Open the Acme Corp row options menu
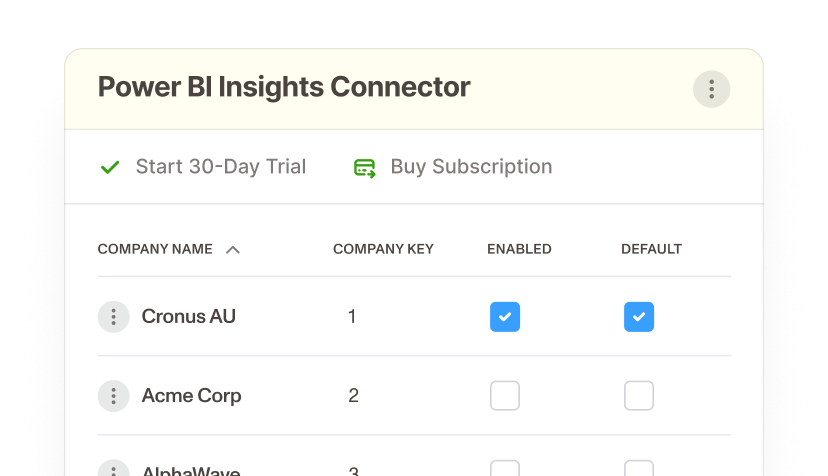828x476 pixels. pos(114,396)
